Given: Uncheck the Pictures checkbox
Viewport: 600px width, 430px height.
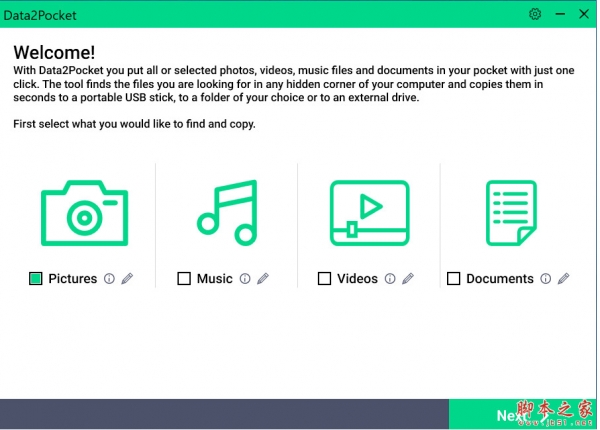Looking at the screenshot, I should (x=36, y=279).
